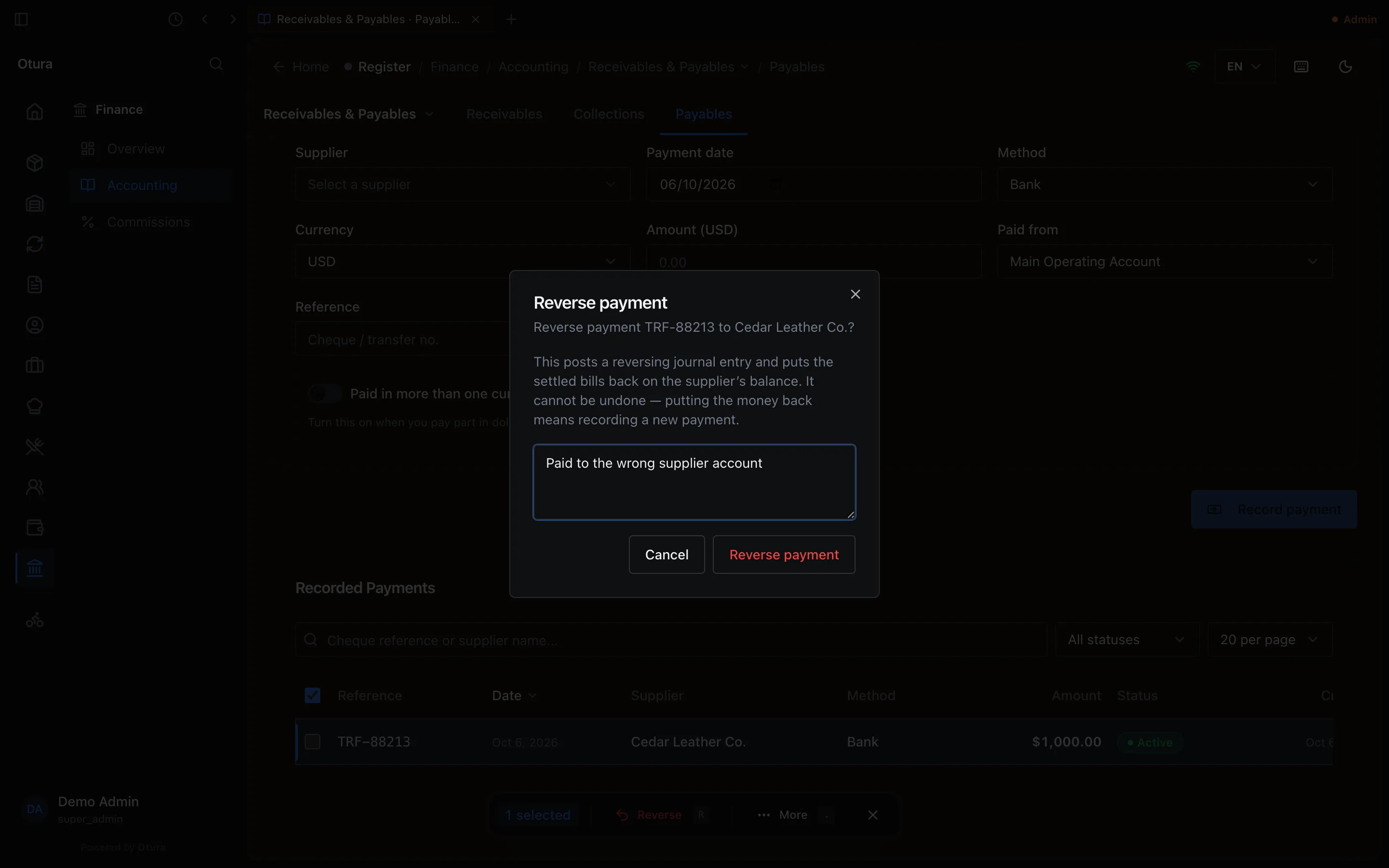
Task: Open the bicycle delivery icon in sidebar
Action: pyautogui.click(x=34, y=620)
